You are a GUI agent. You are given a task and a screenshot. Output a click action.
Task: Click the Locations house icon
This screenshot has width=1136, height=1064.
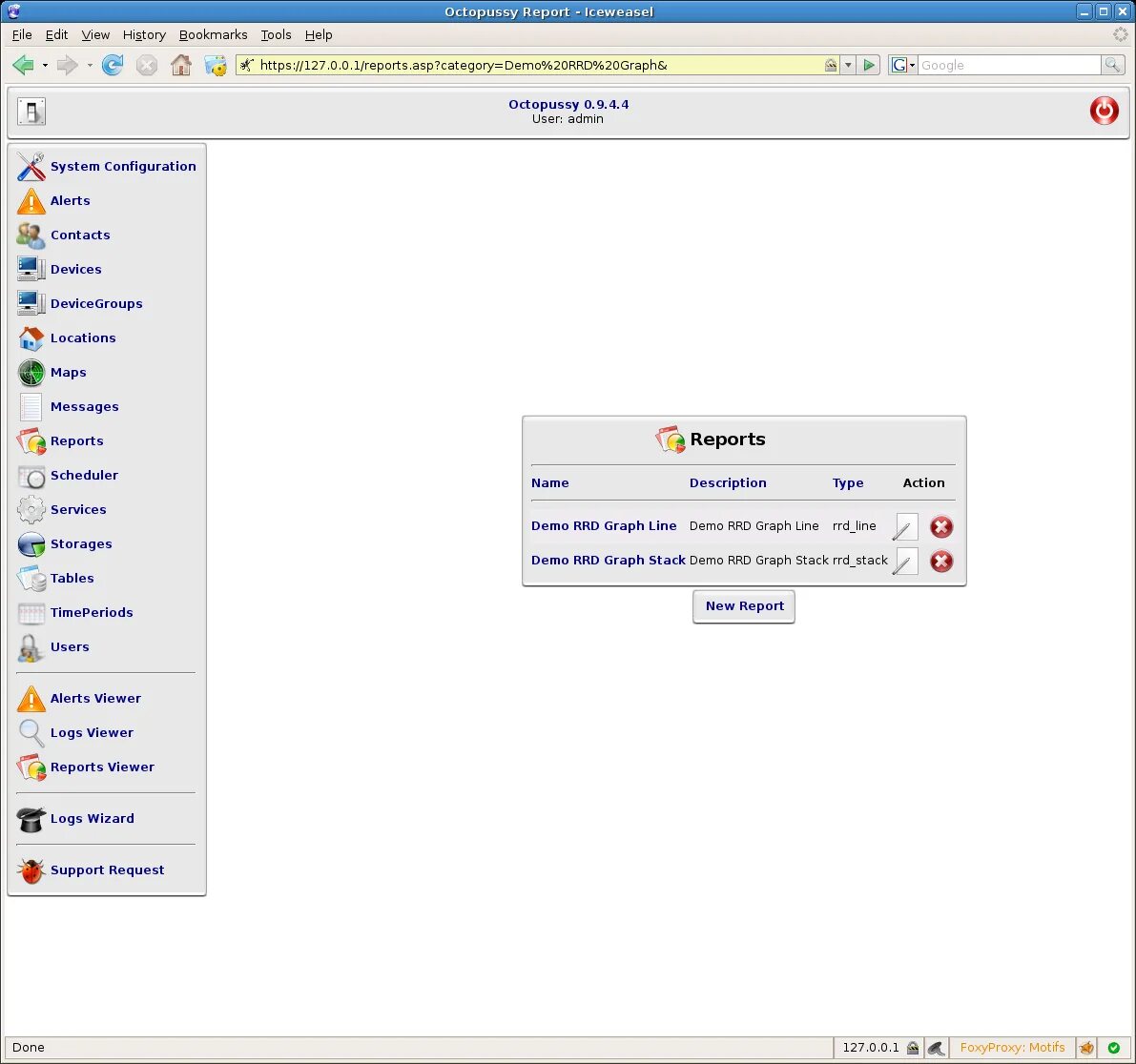(x=31, y=338)
